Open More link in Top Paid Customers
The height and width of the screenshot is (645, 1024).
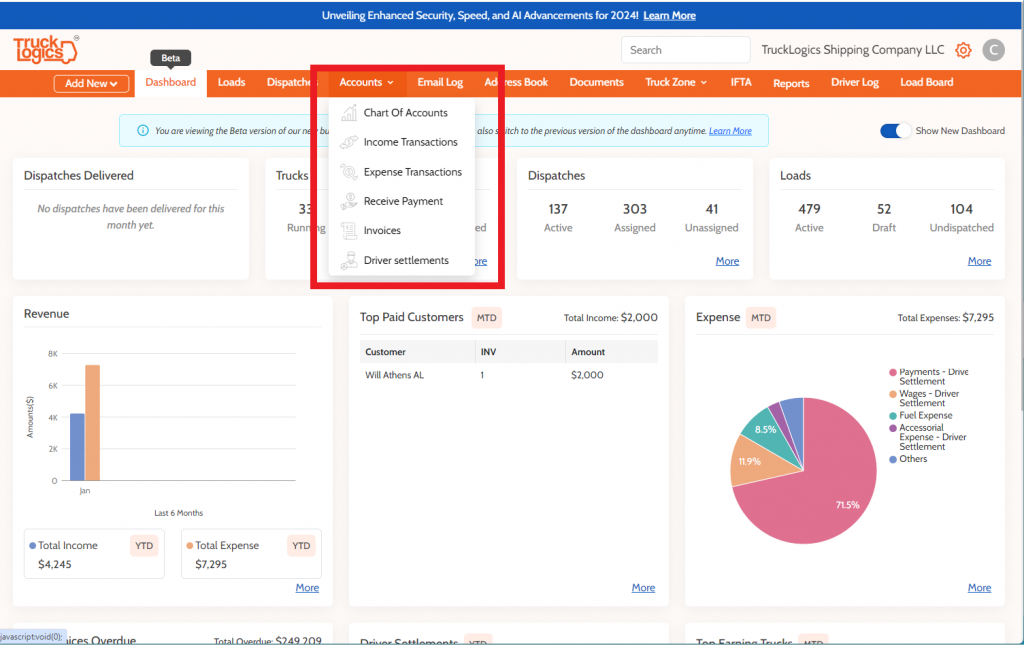tap(643, 588)
